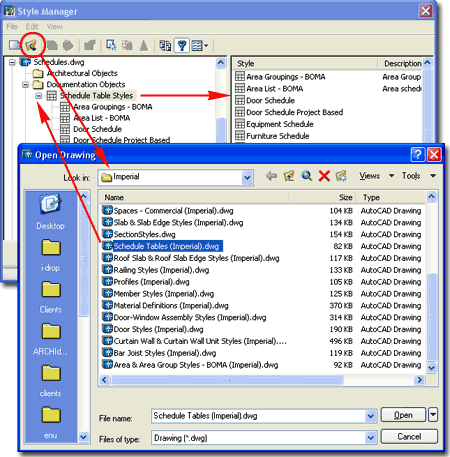Collapse the Schedule Table Styles tree node
450x457 pixels.
(39, 96)
